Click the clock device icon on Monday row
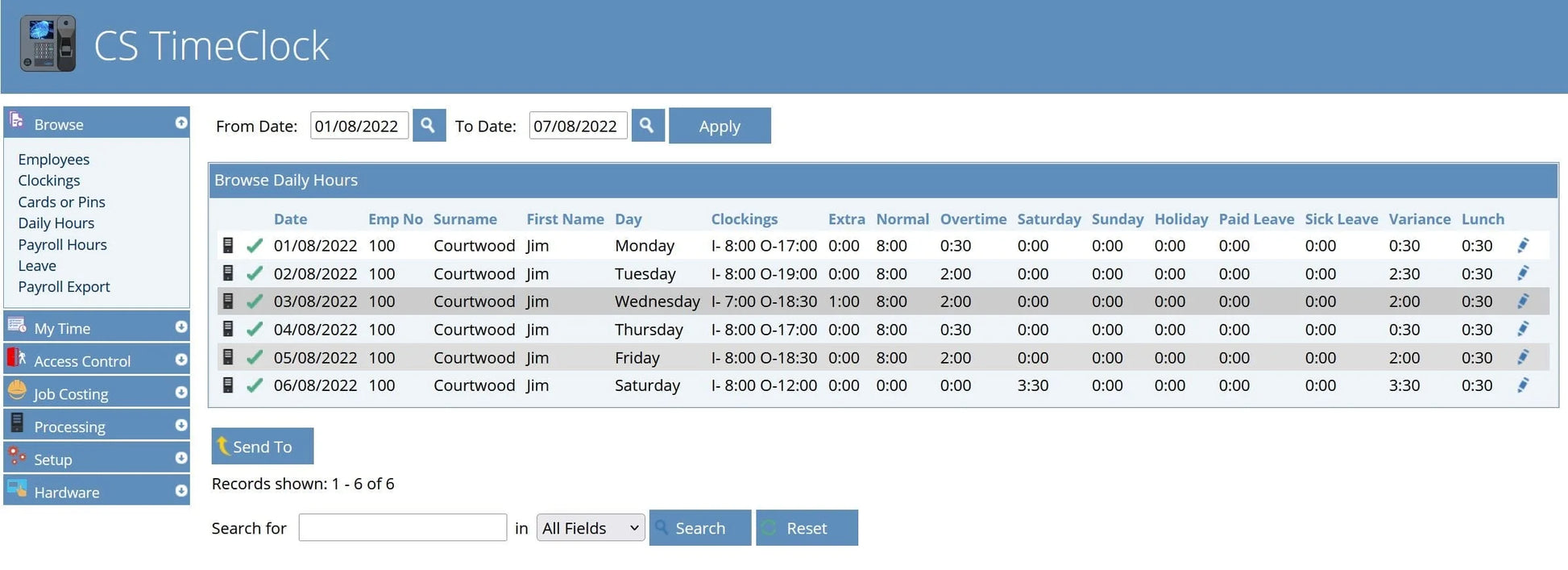This screenshot has width=1568, height=570. [x=228, y=245]
